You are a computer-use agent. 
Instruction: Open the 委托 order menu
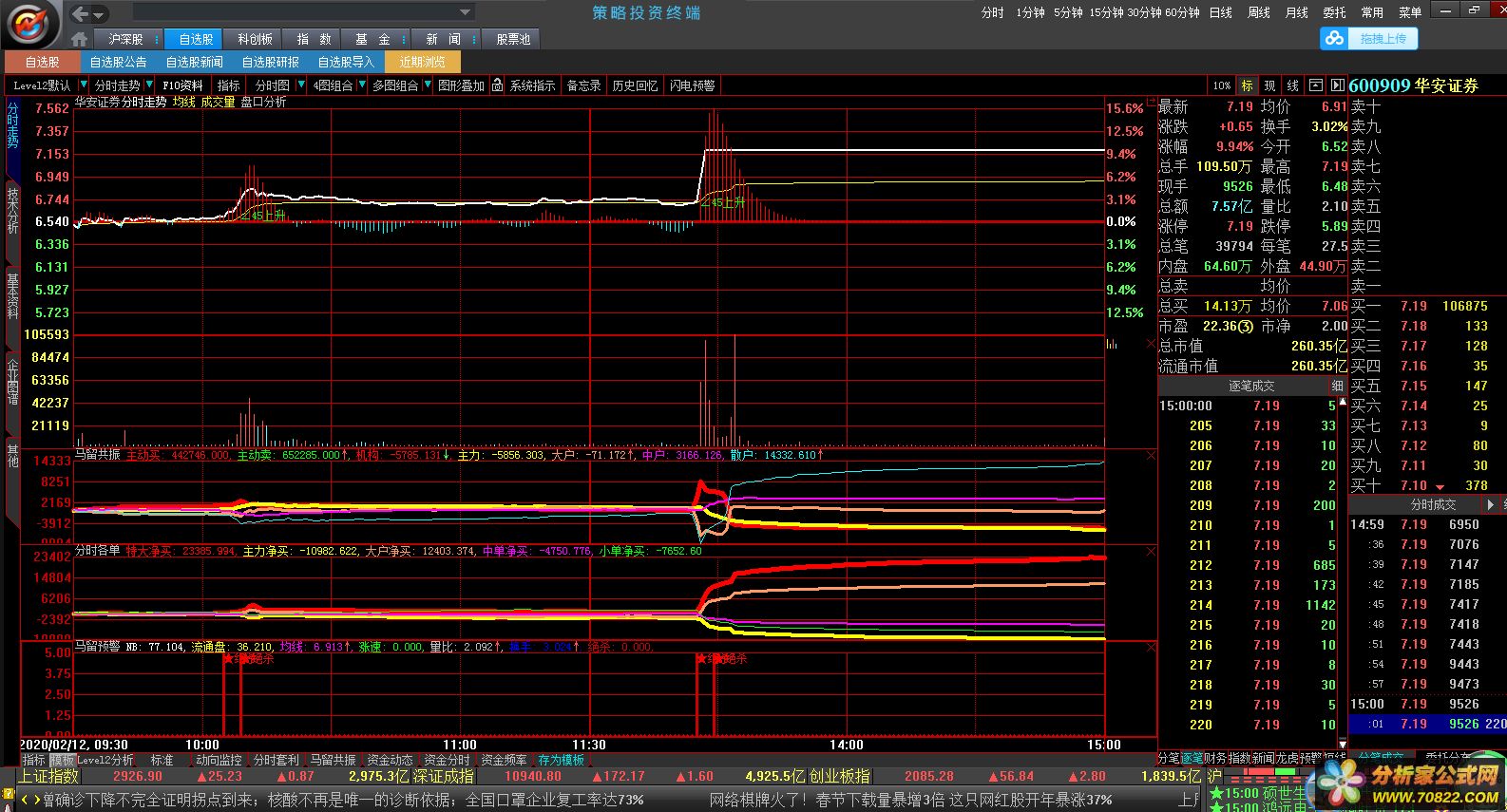point(1334,12)
